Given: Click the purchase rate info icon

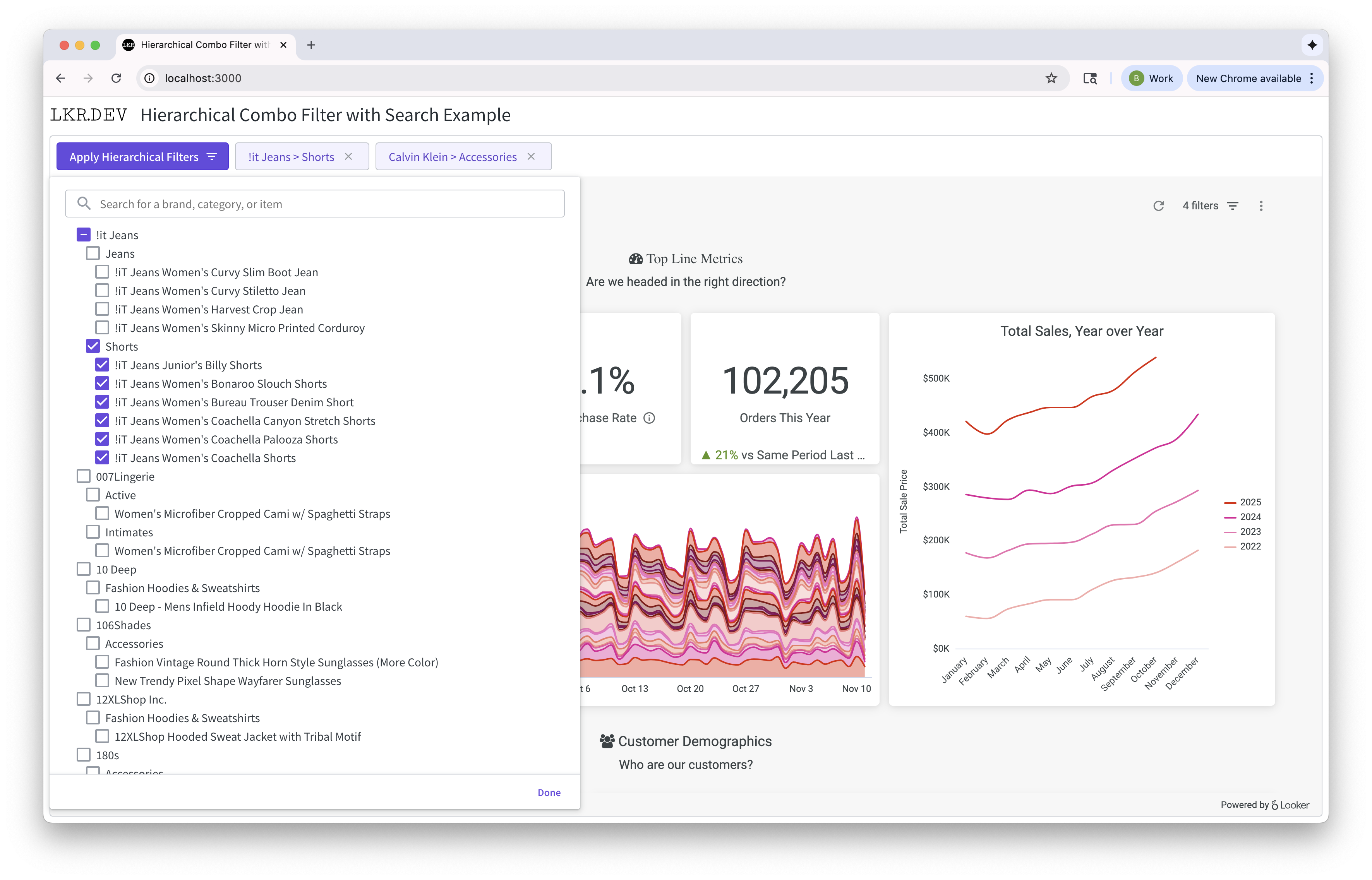Looking at the screenshot, I should point(649,418).
